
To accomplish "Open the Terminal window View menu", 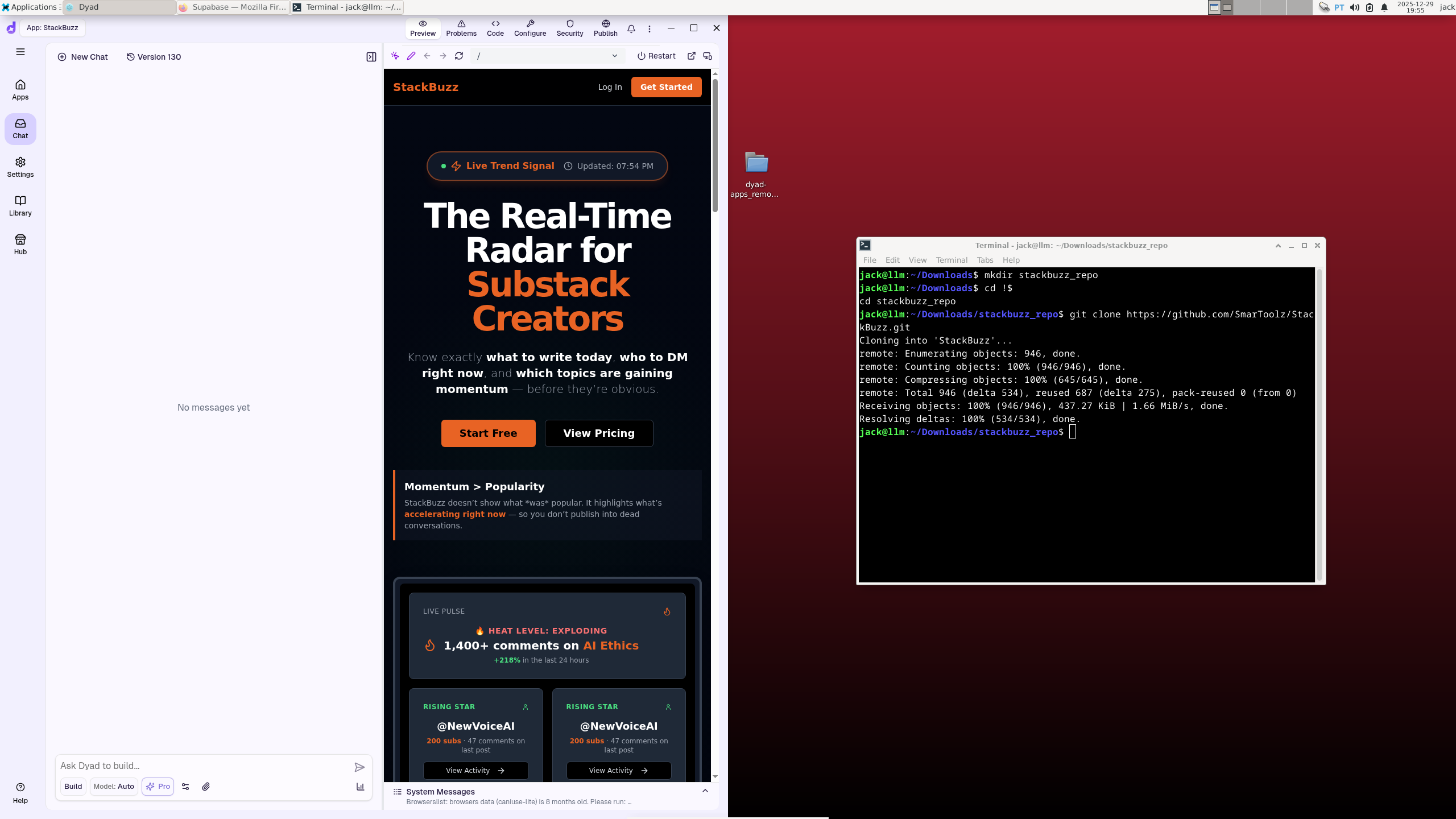I will 917,260.
